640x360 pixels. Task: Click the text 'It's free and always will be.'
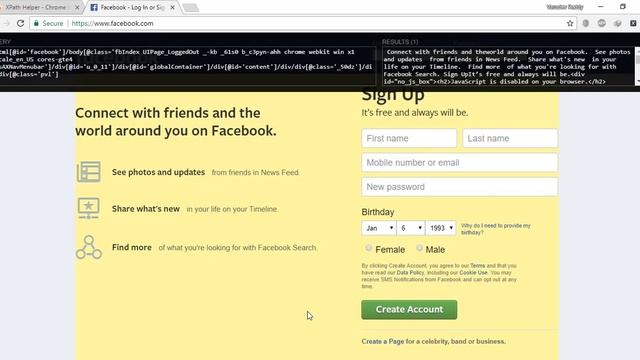pyautogui.click(x=415, y=113)
